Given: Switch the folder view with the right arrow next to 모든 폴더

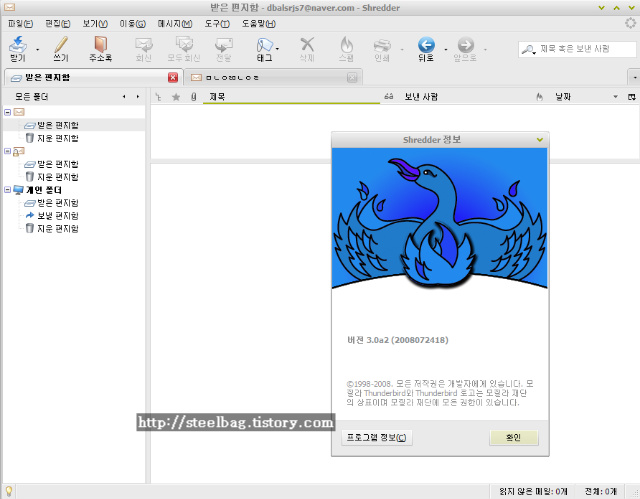Looking at the screenshot, I should point(138,97).
